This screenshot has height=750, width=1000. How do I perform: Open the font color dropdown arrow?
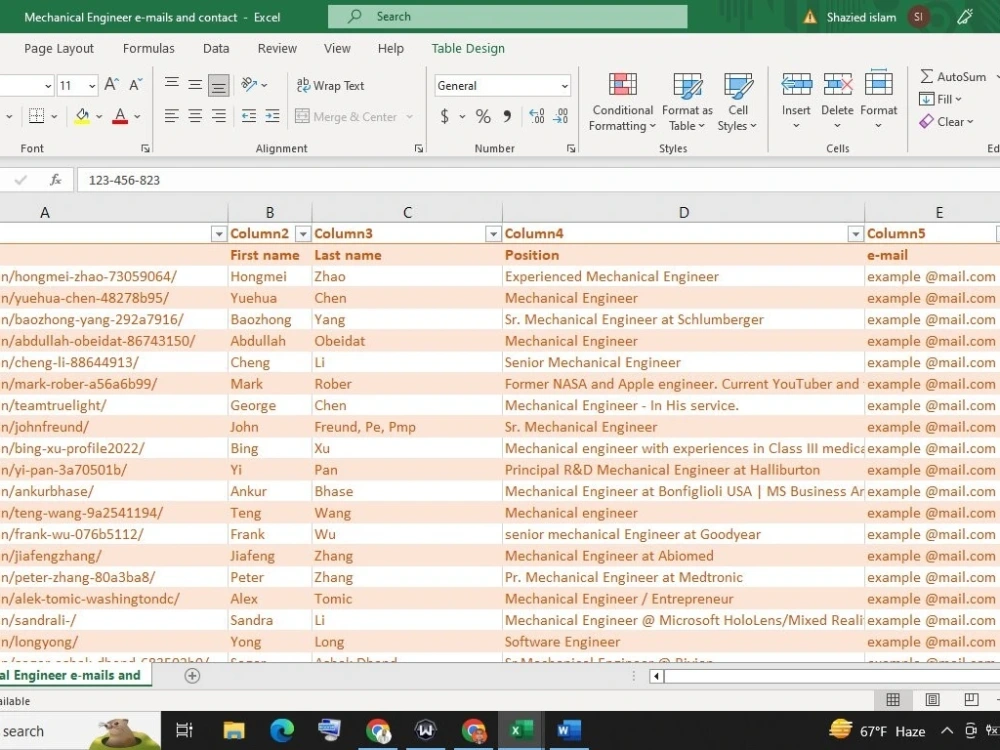click(137, 117)
